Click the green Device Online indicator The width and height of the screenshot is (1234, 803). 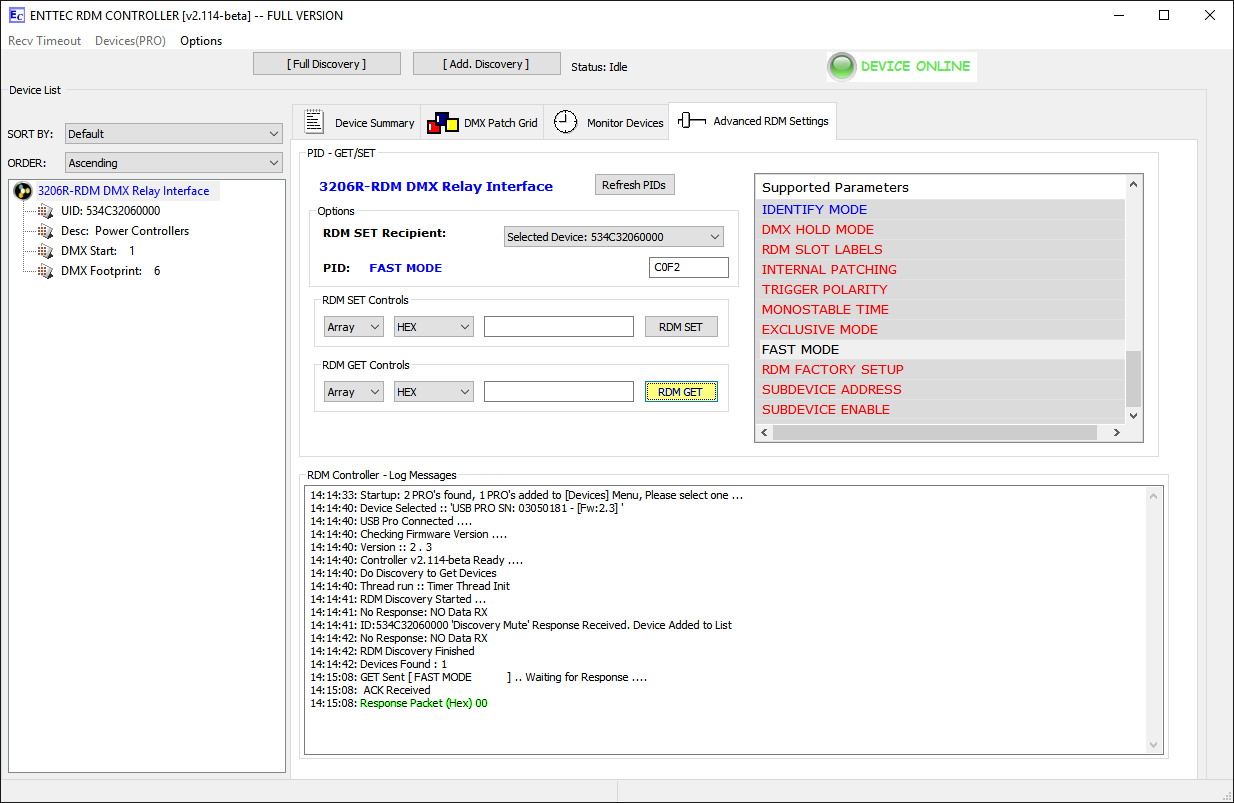[x=842, y=67]
